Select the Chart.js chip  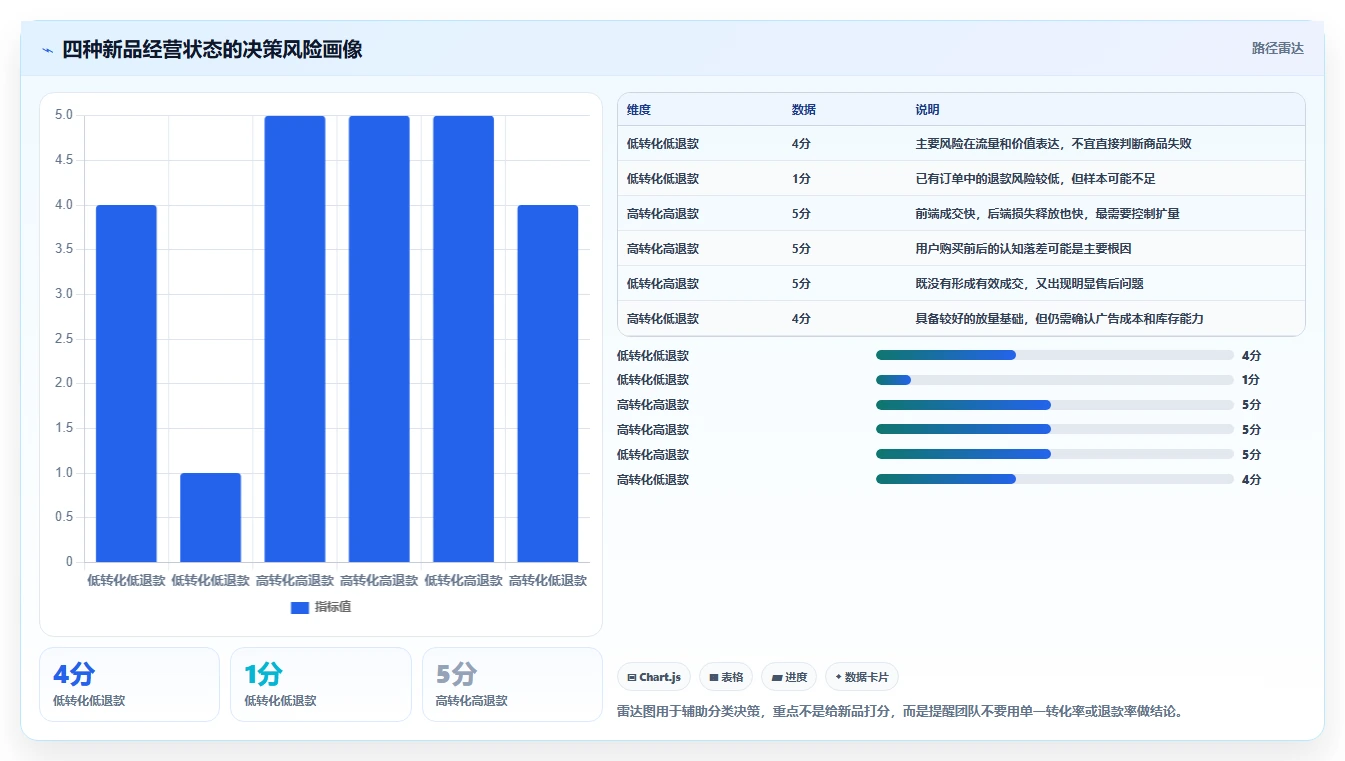(x=654, y=677)
